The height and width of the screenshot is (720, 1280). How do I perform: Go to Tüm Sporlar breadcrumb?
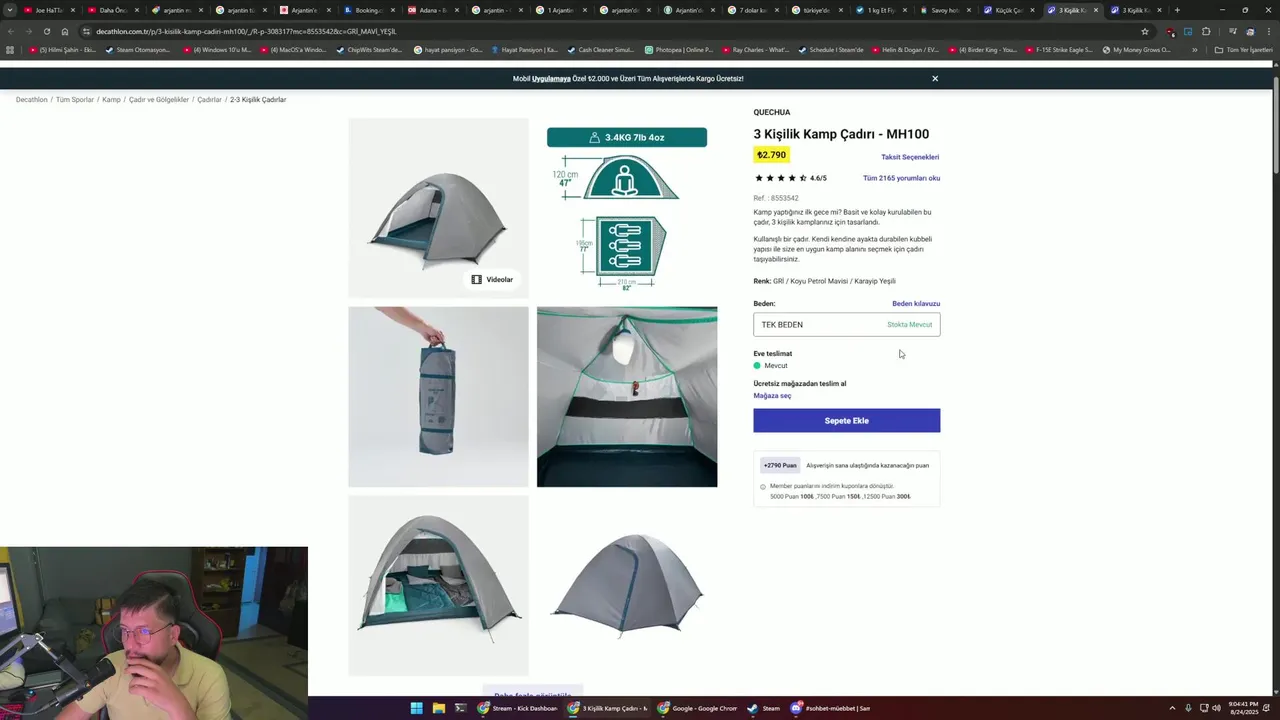tap(75, 100)
